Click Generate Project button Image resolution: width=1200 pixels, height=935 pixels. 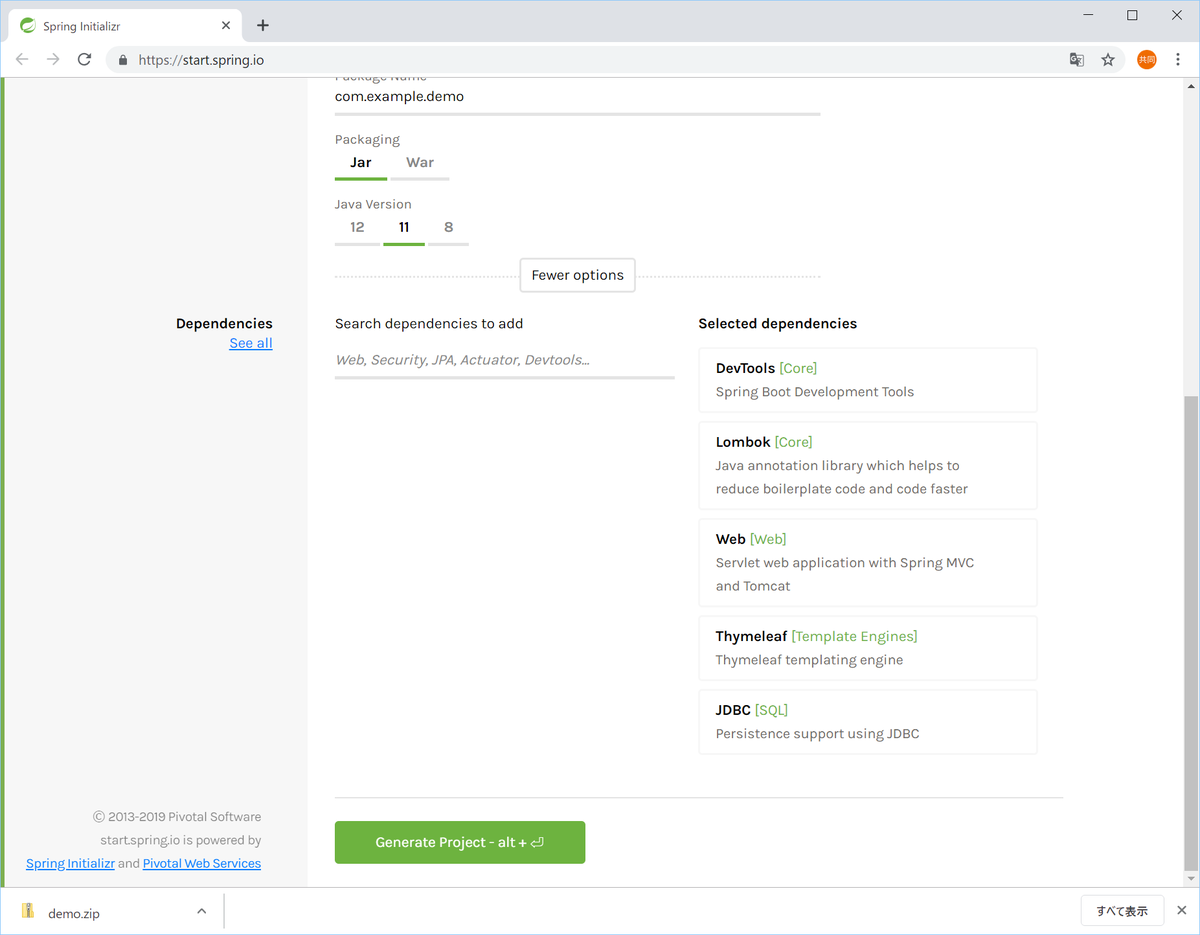coord(460,842)
